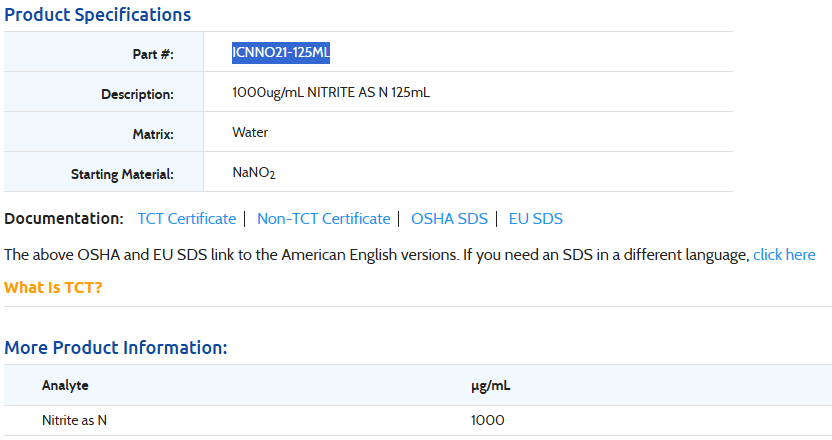
Task: Click the 'Water' matrix value
Action: 250,133
